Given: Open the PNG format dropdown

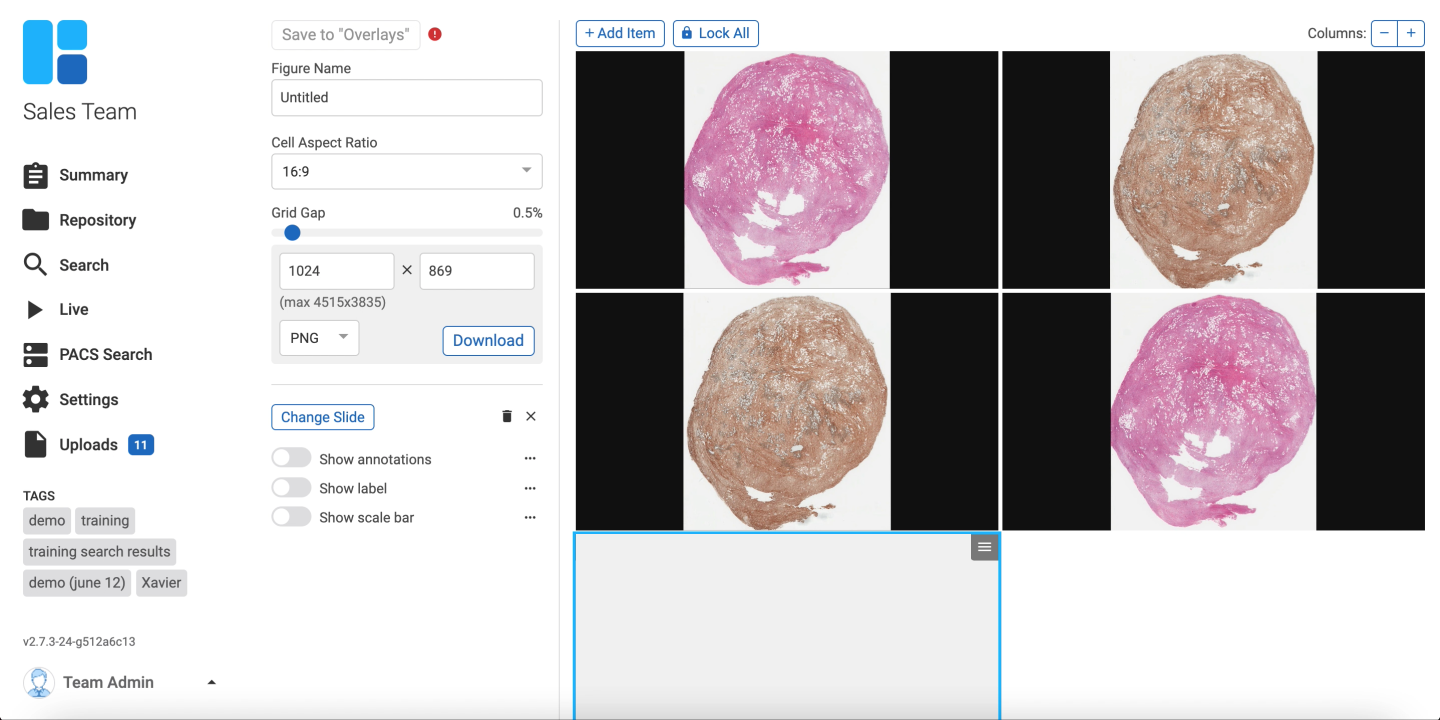Looking at the screenshot, I should coord(319,338).
